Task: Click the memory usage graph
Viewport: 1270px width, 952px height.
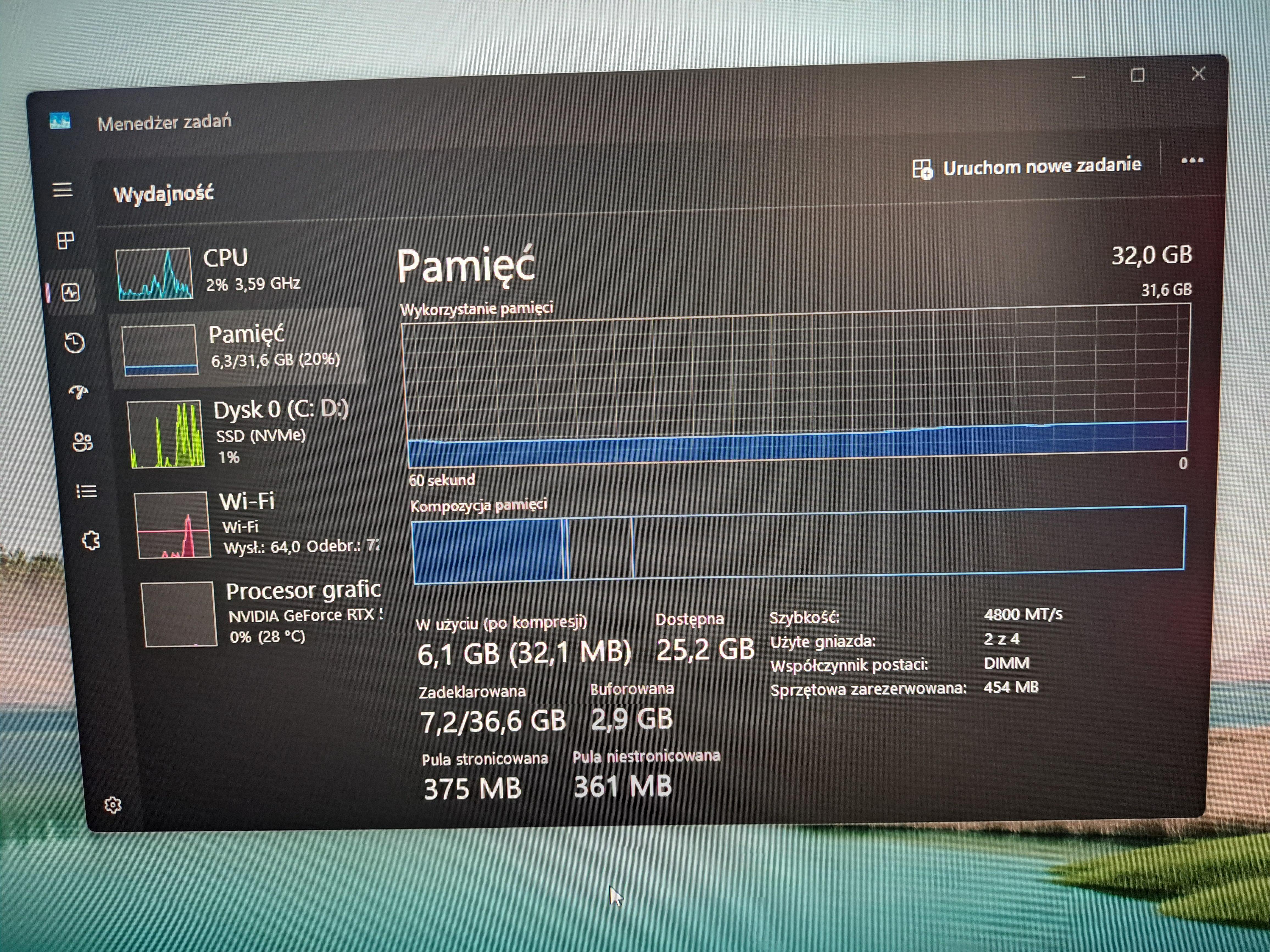Action: pos(796,390)
